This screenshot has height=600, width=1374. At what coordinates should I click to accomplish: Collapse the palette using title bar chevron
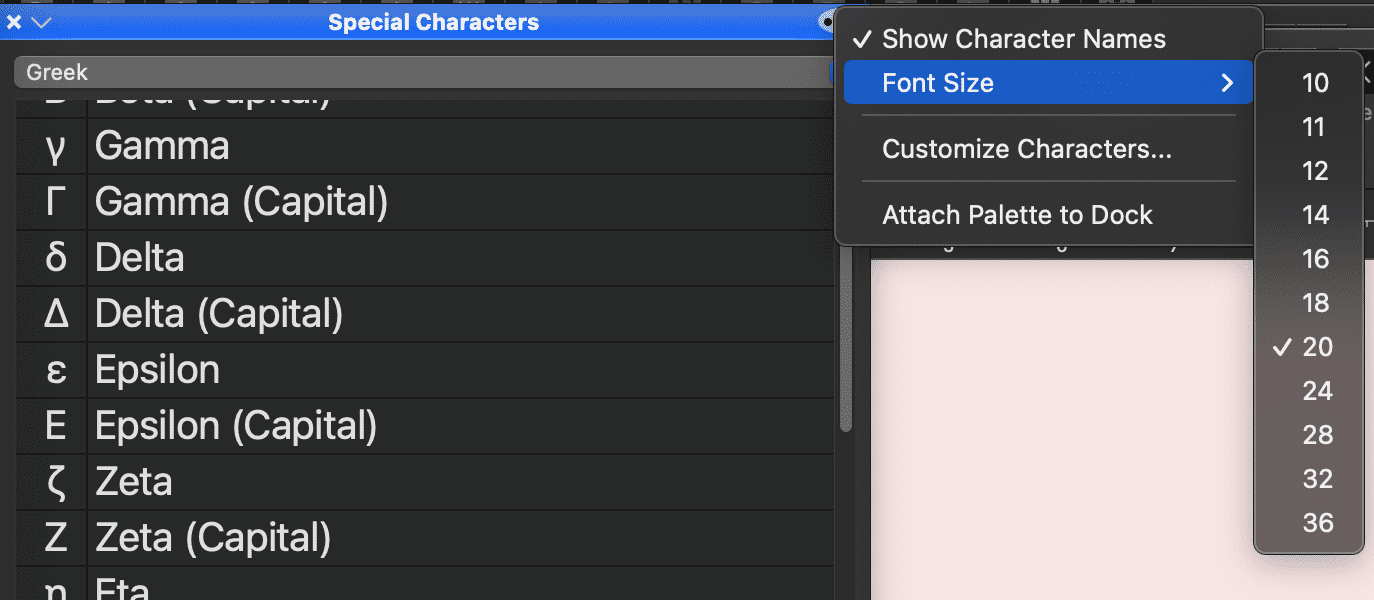41,22
